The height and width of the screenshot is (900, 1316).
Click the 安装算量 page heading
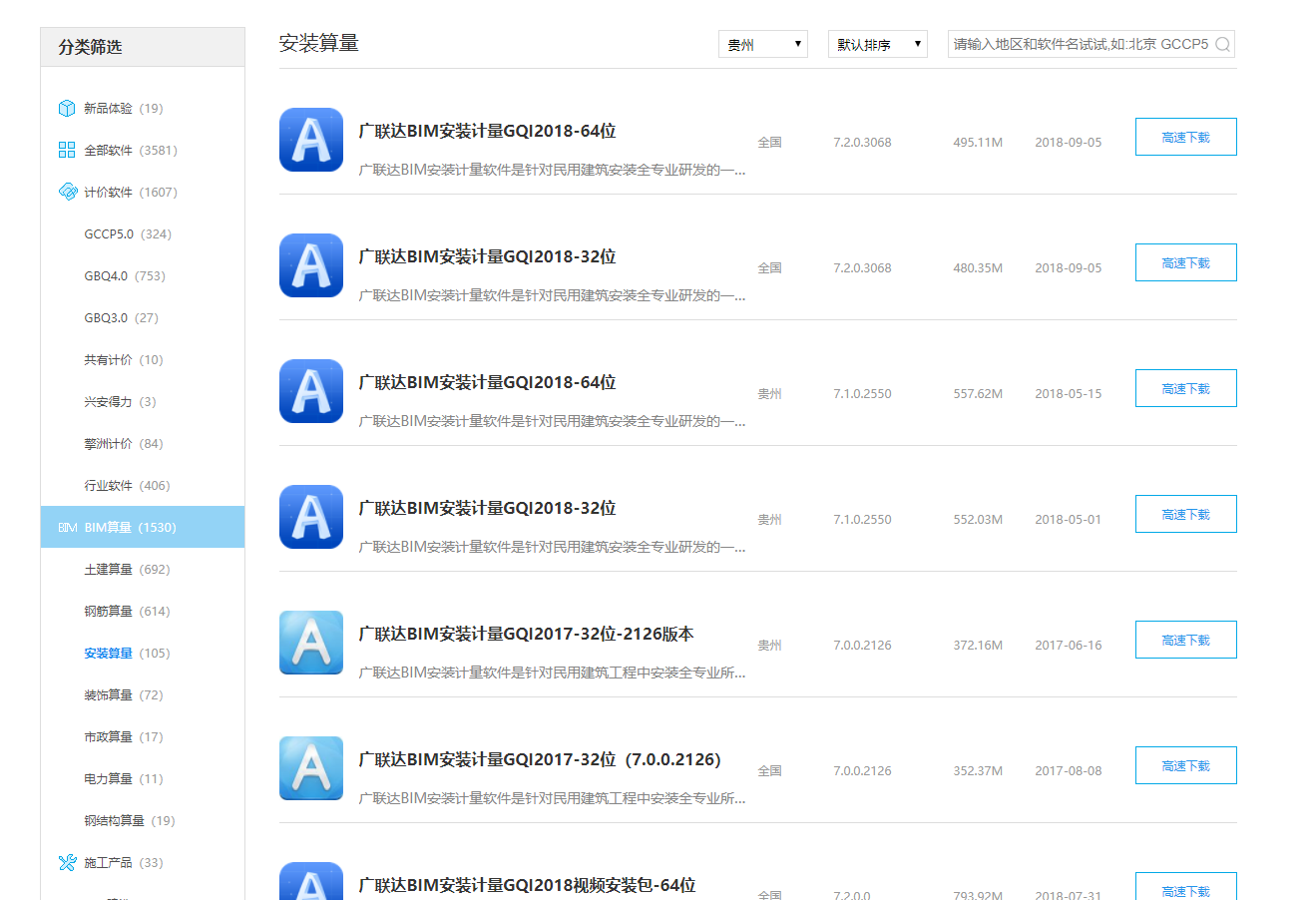[319, 43]
